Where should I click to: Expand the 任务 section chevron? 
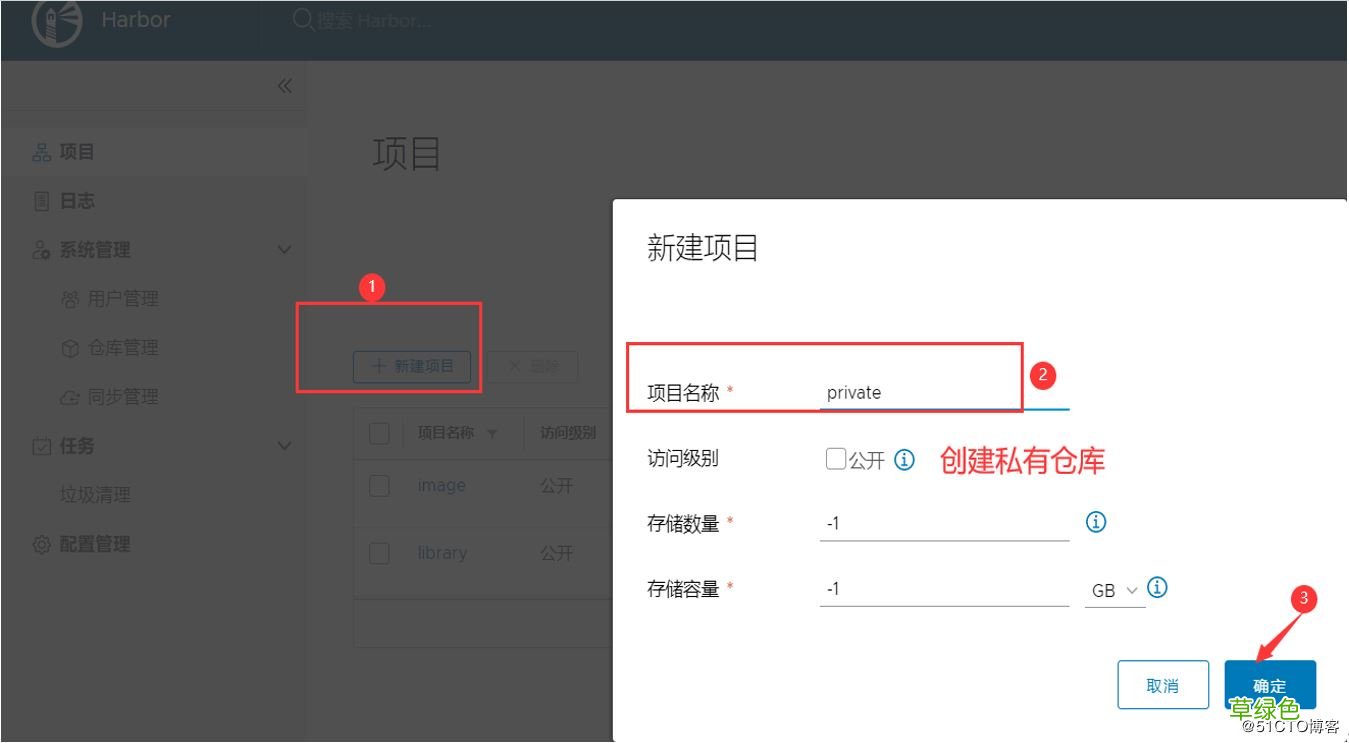[284, 445]
